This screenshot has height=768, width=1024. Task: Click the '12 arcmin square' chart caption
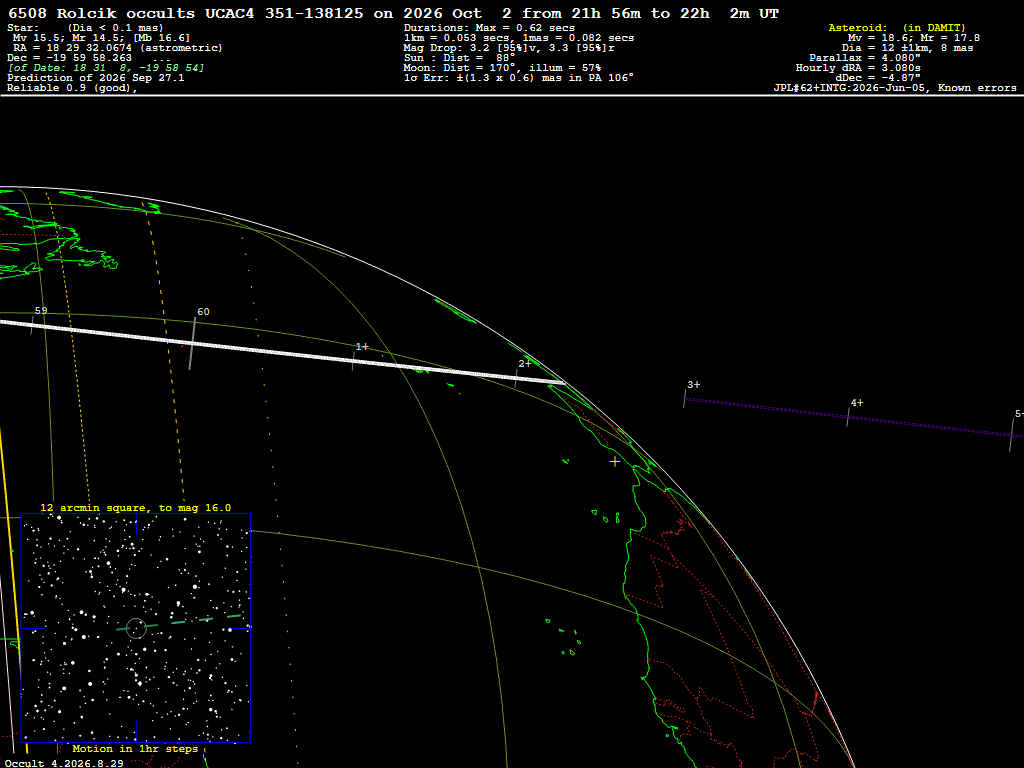[136, 507]
